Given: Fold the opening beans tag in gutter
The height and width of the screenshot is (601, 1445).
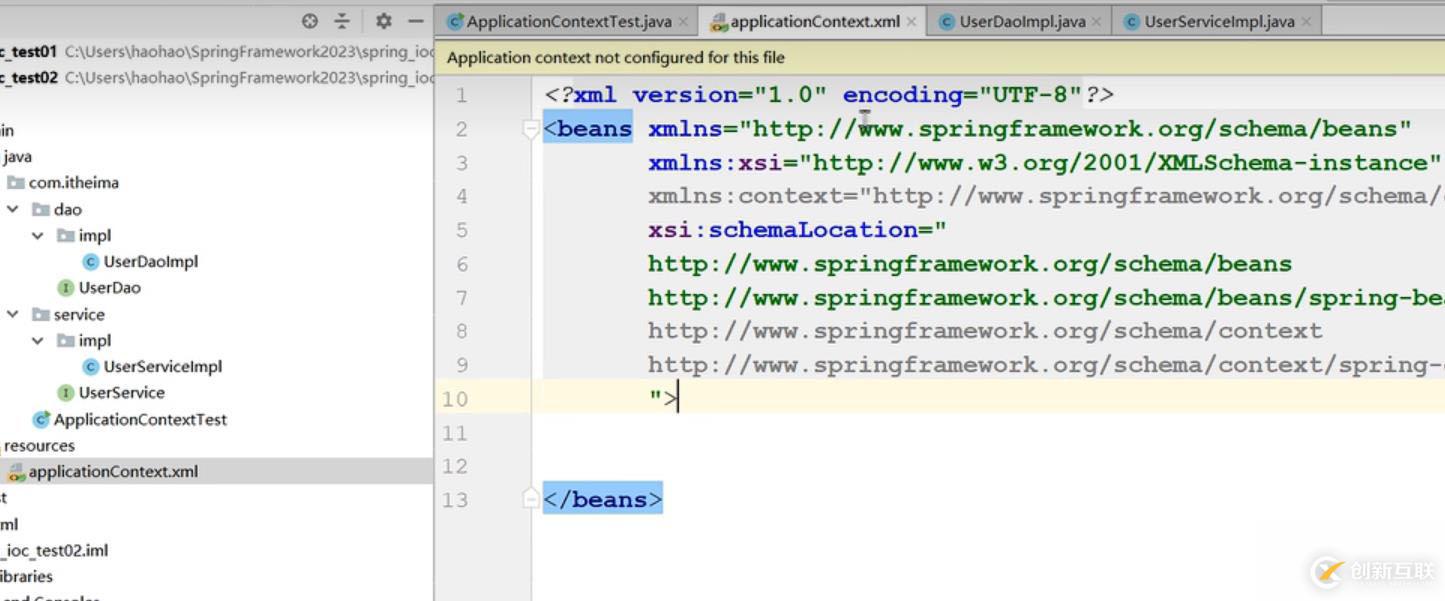Looking at the screenshot, I should pos(532,129).
